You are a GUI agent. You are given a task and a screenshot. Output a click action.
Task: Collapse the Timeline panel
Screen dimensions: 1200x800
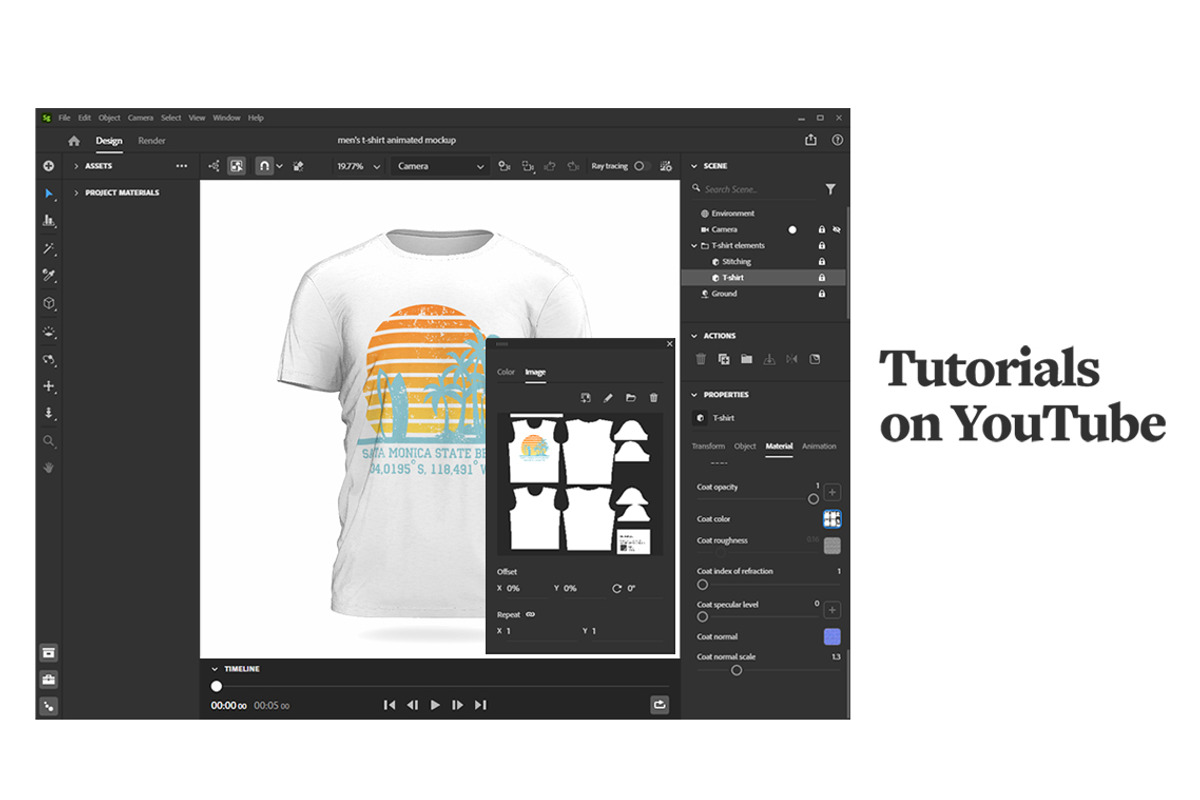pyautogui.click(x=214, y=669)
